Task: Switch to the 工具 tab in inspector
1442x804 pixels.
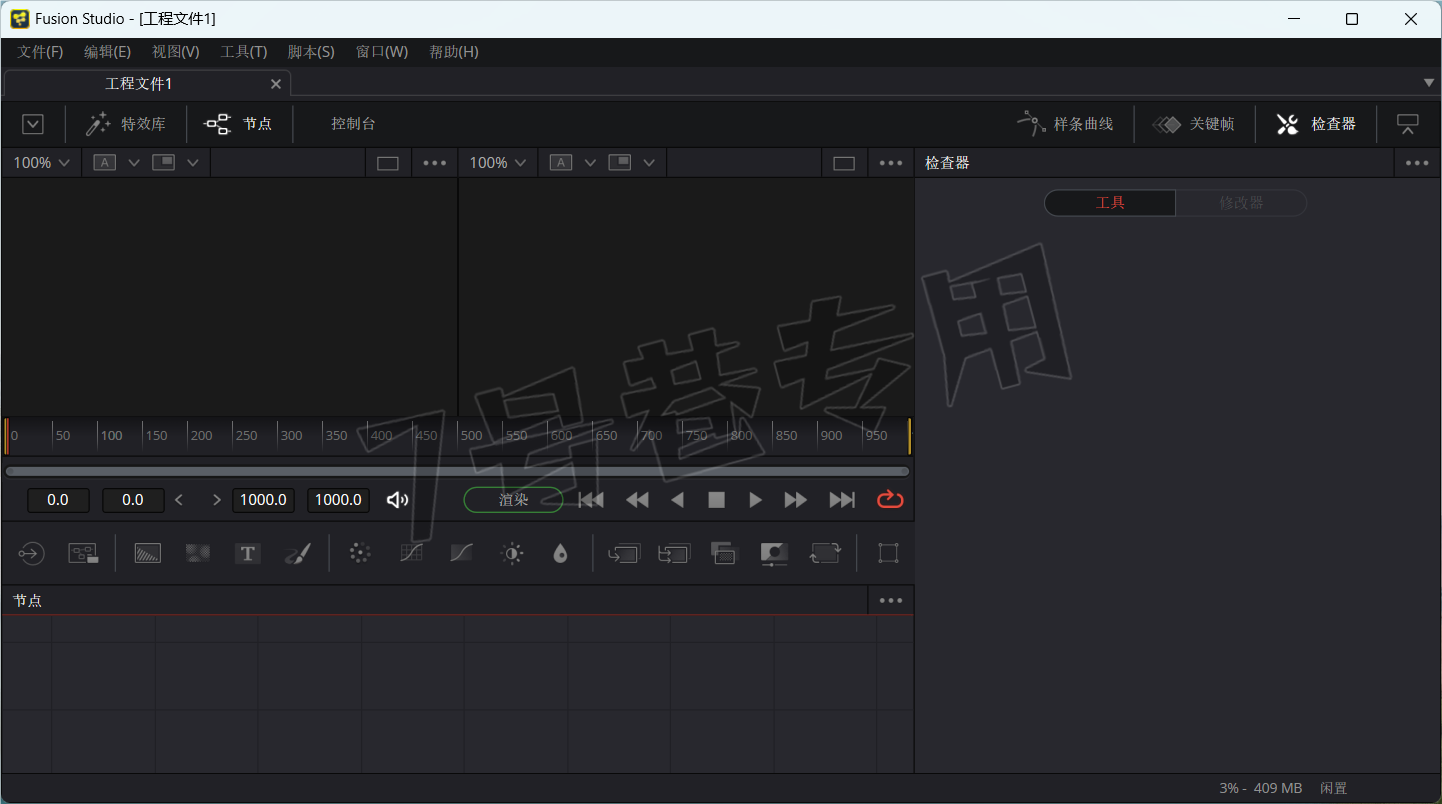Action: tap(1110, 203)
